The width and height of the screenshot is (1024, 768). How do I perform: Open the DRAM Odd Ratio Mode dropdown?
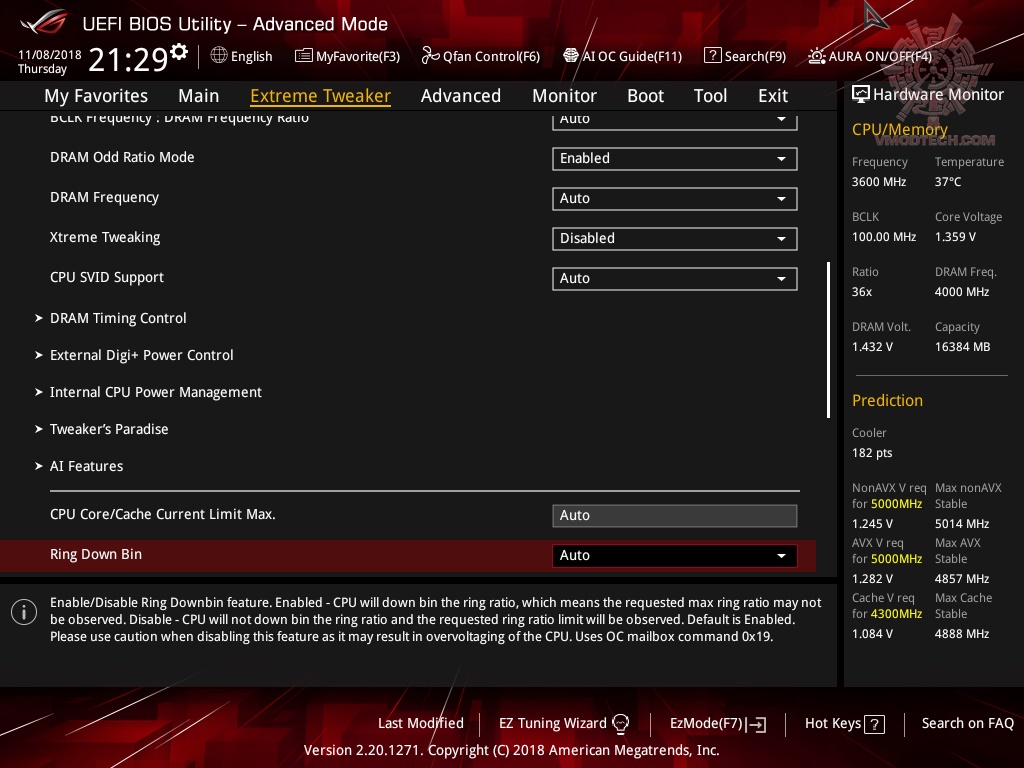(x=675, y=159)
